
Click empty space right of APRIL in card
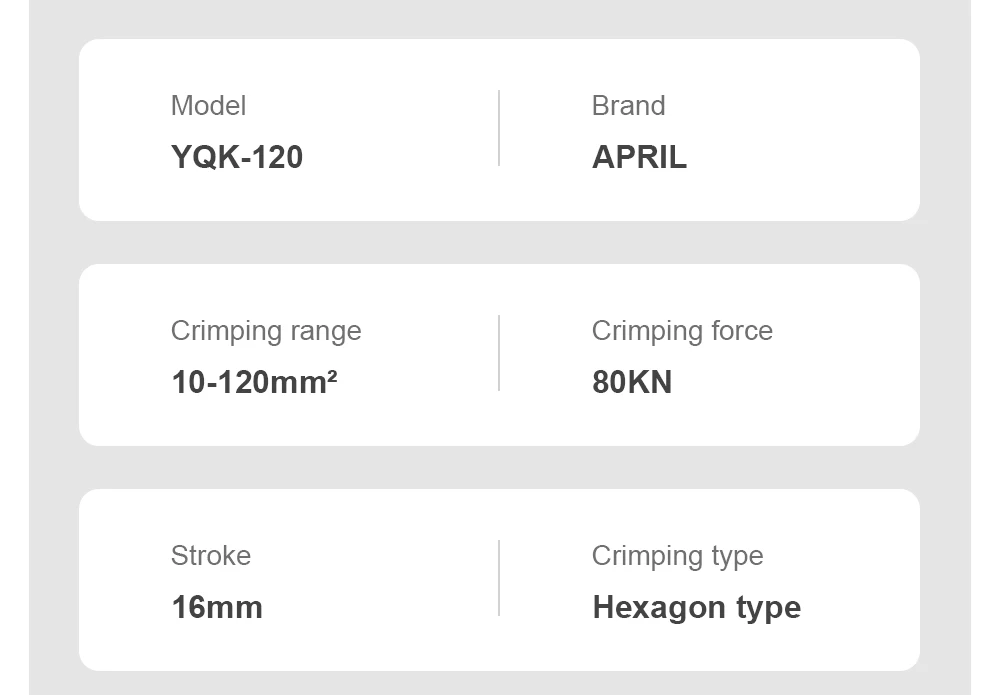(x=800, y=158)
